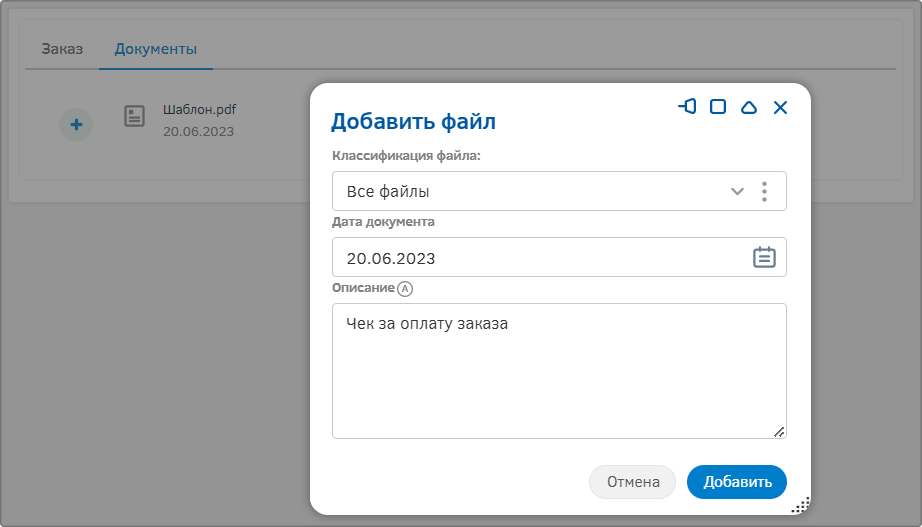Click the Отмена button
The image size is (922, 527).
click(633, 482)
